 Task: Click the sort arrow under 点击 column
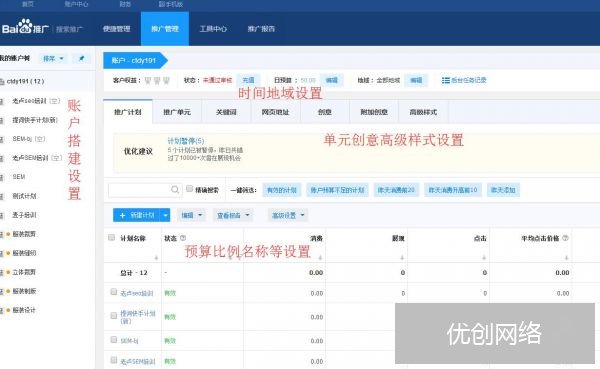[x=484, y=258]
